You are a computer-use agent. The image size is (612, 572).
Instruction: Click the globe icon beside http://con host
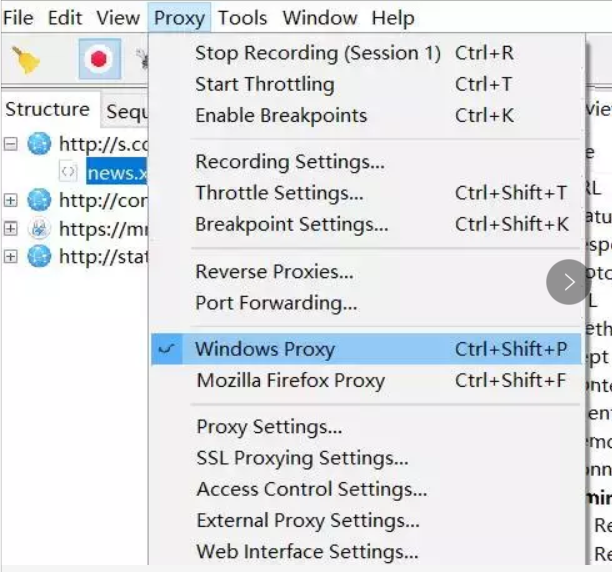coord(40,200)
